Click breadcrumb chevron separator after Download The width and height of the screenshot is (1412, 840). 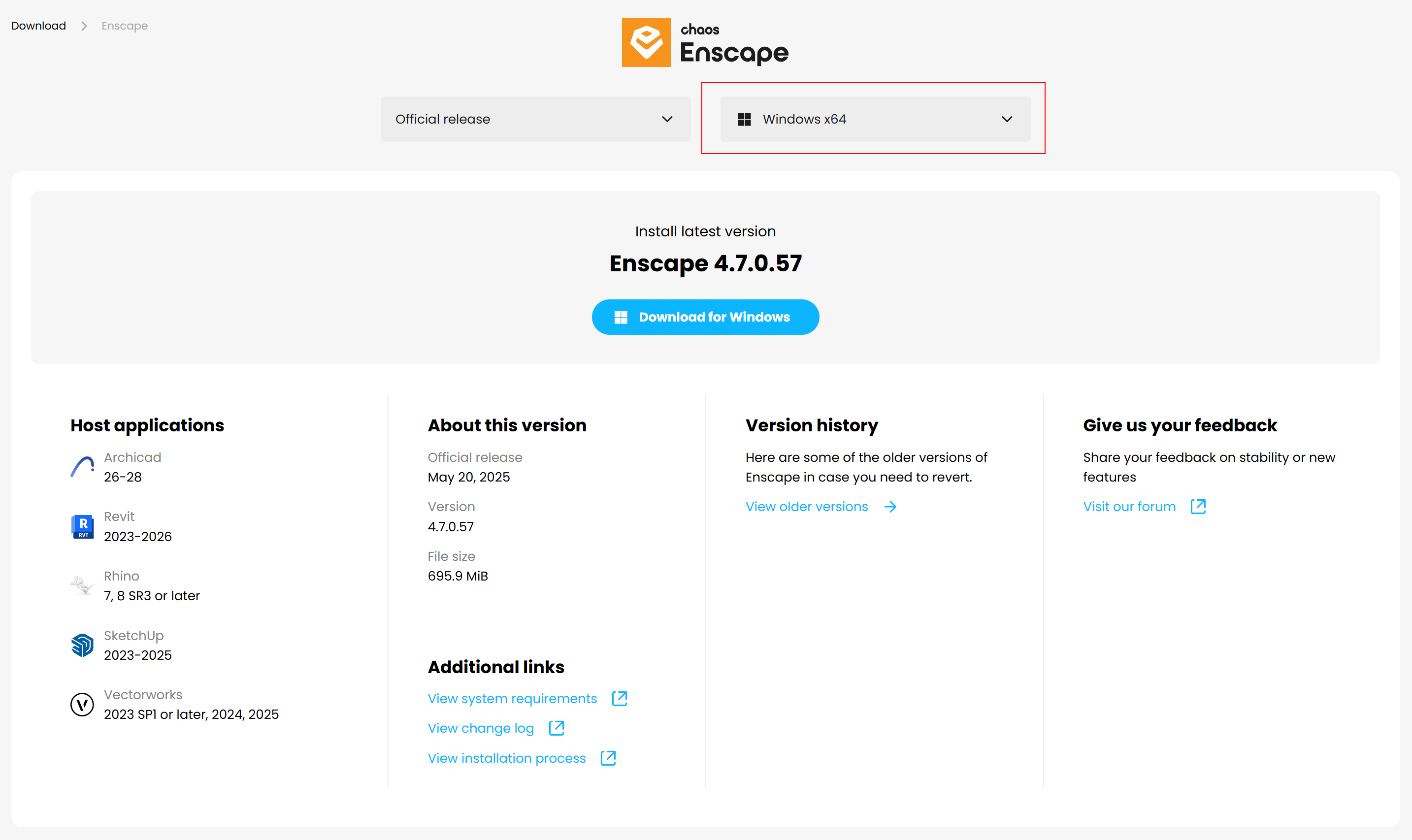[x=84, y=26]
